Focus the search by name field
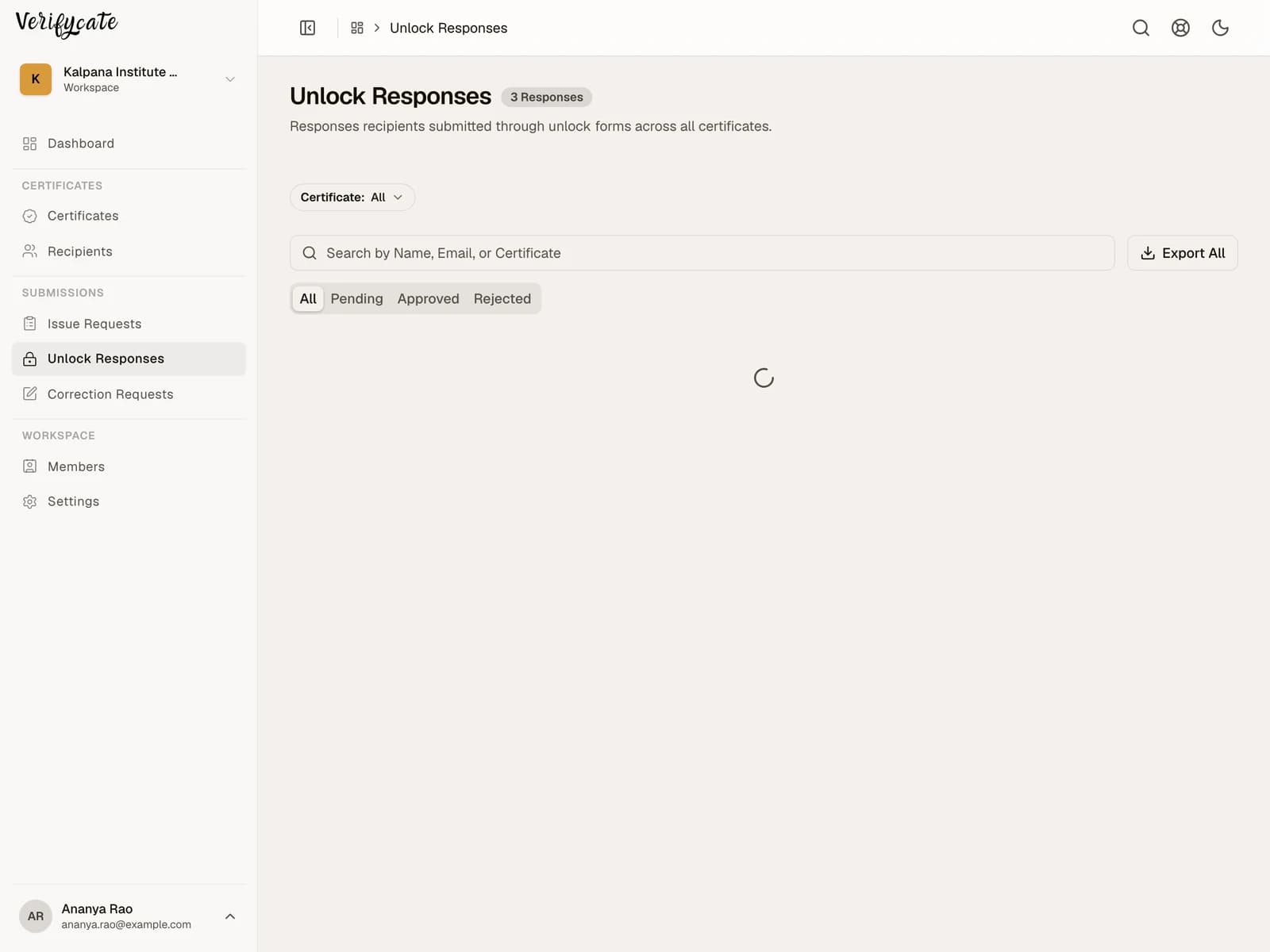1270x952 pixels. [x=702, y=253]
